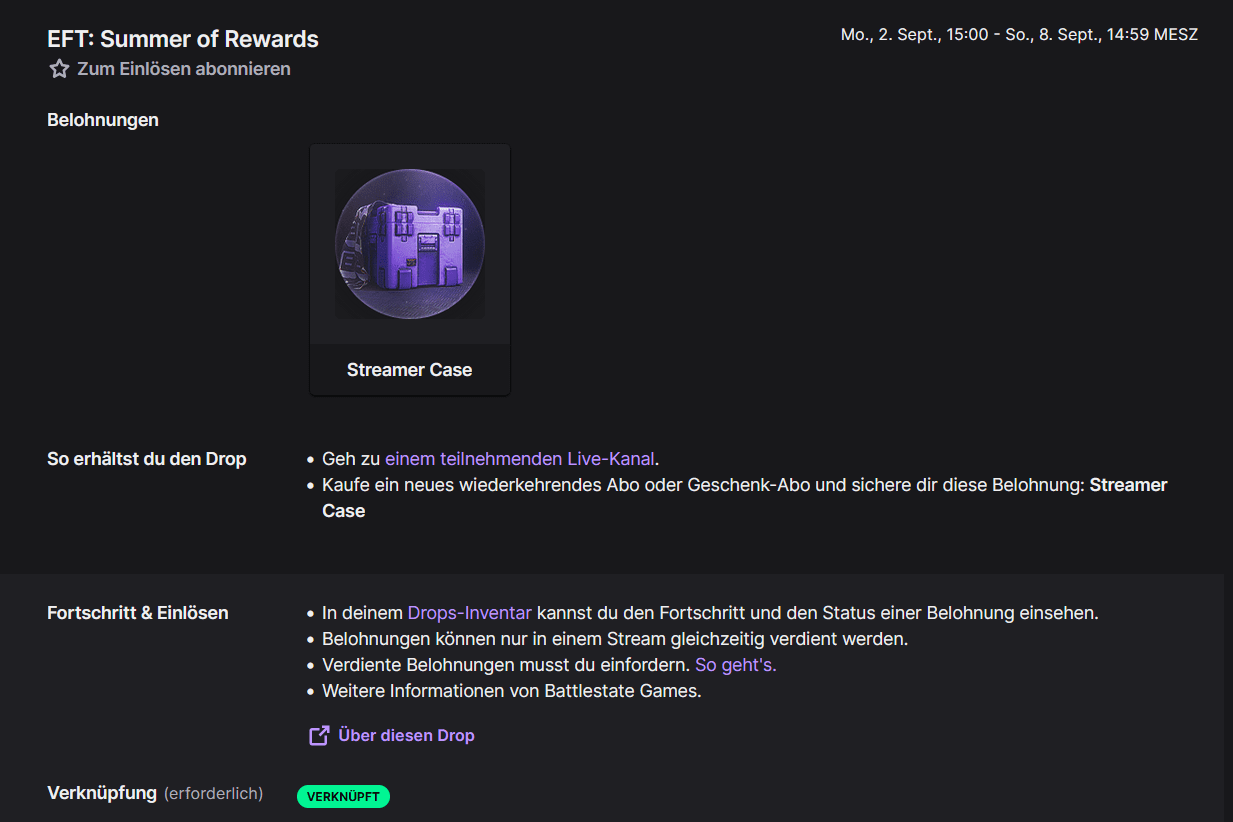Click the 'Kaufe ein neues wiederkehrendes Abo' bullet

(x=745, y=498)
